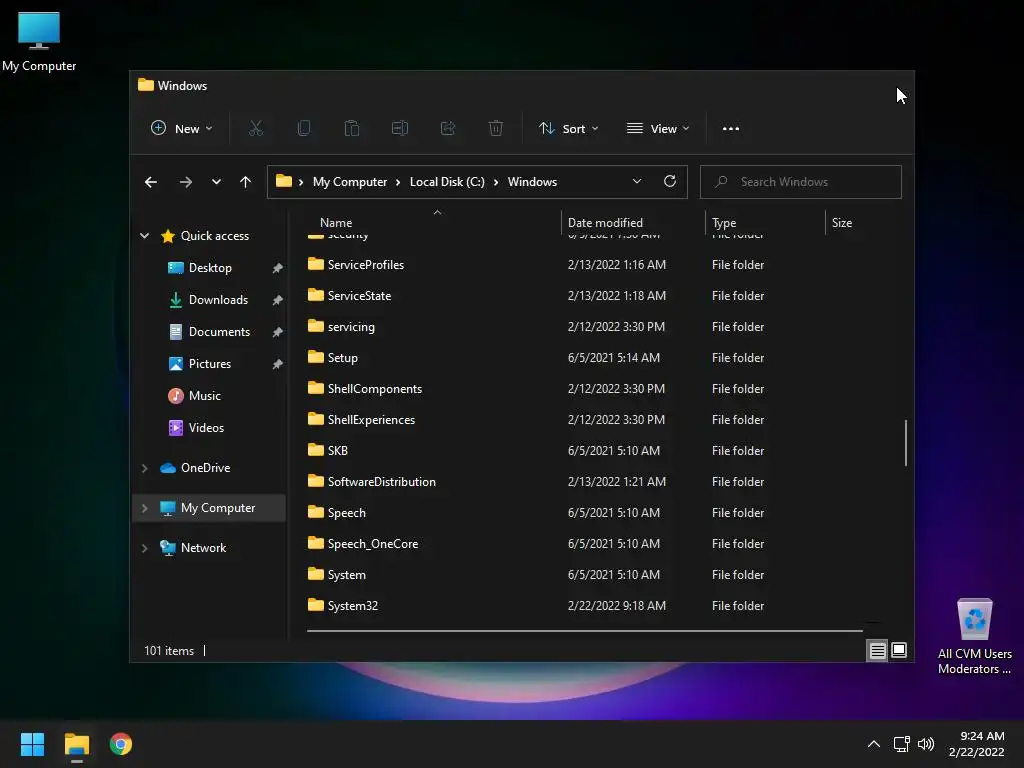Select the servicing folder row
The height and width of the screenshot is (768, 1024).
(584, 327)
